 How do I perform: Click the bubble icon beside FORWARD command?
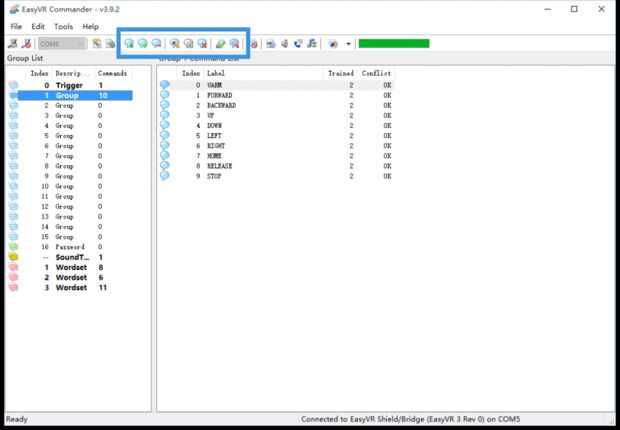[164, 95]
